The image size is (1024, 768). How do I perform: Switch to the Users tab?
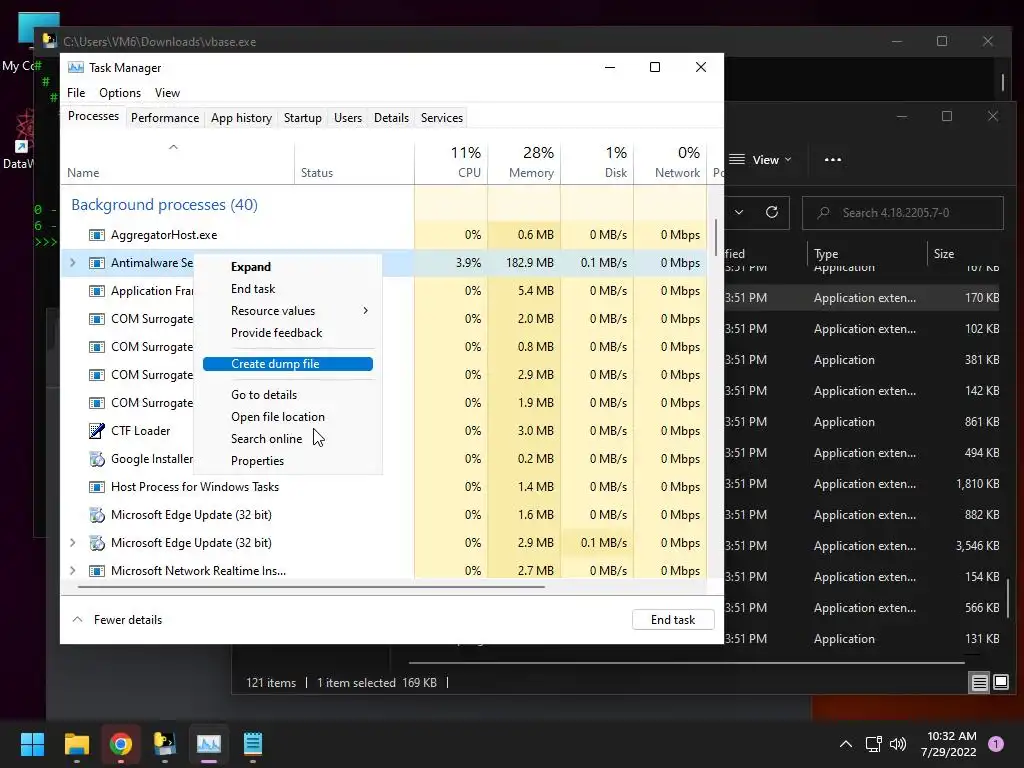348,118
